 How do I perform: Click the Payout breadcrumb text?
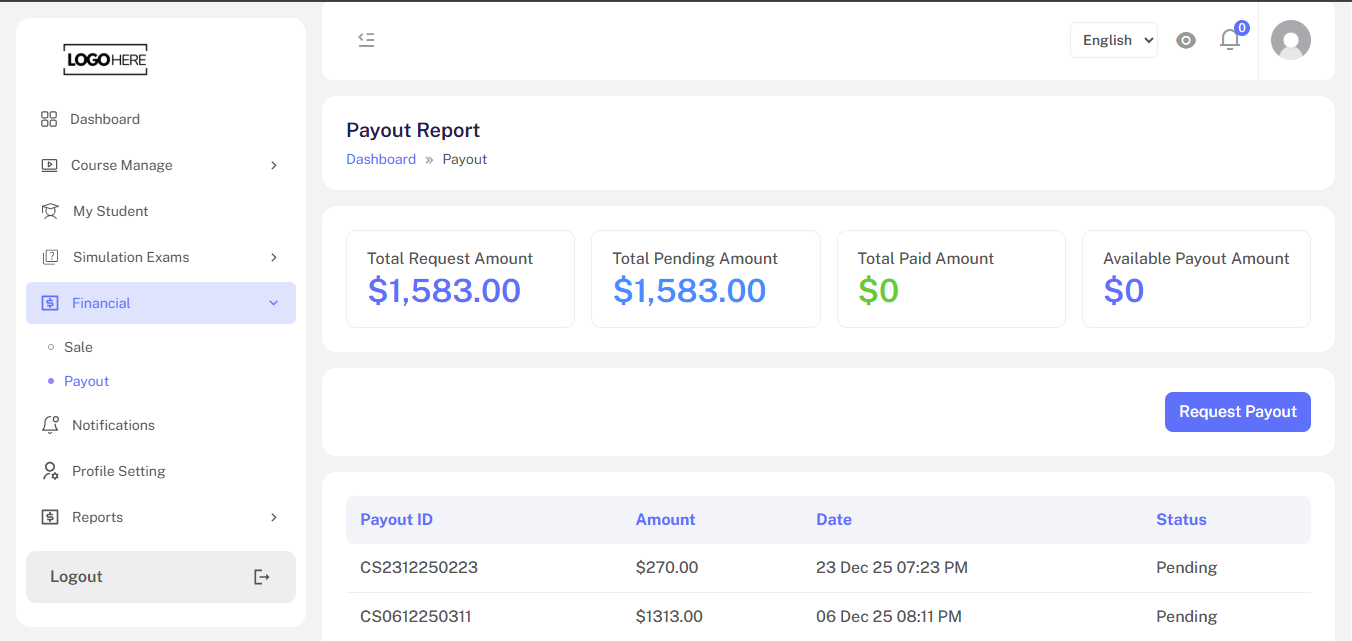tap(465, 159)
